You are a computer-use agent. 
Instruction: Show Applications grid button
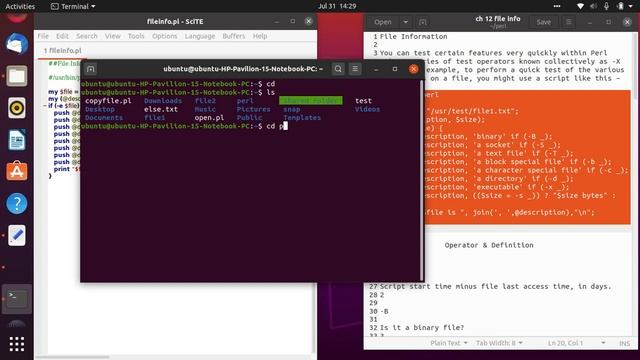pos(17,344)
